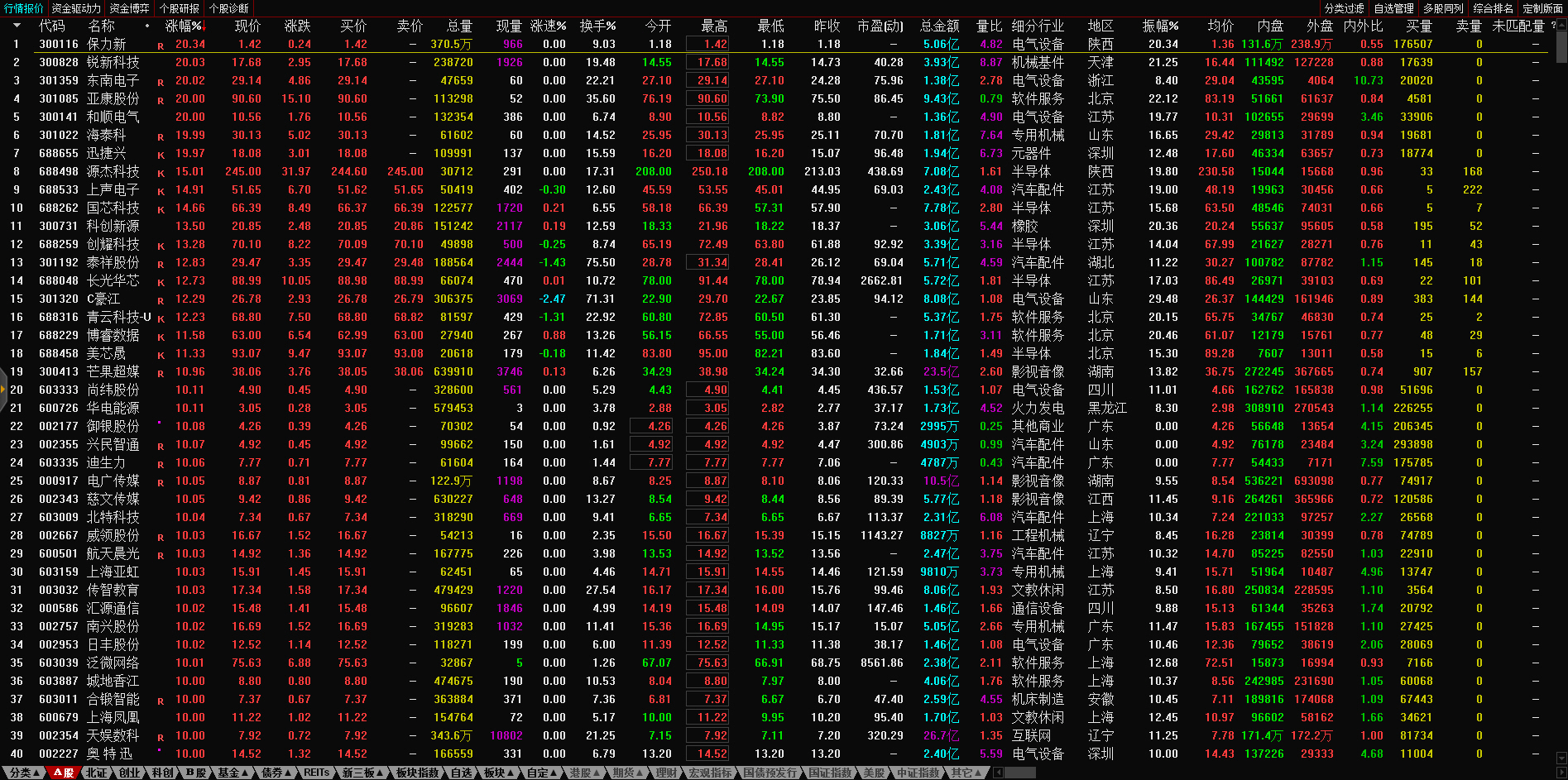Switch to the 资金驱动力 tab
The image size is (1568, 780).
76,8
